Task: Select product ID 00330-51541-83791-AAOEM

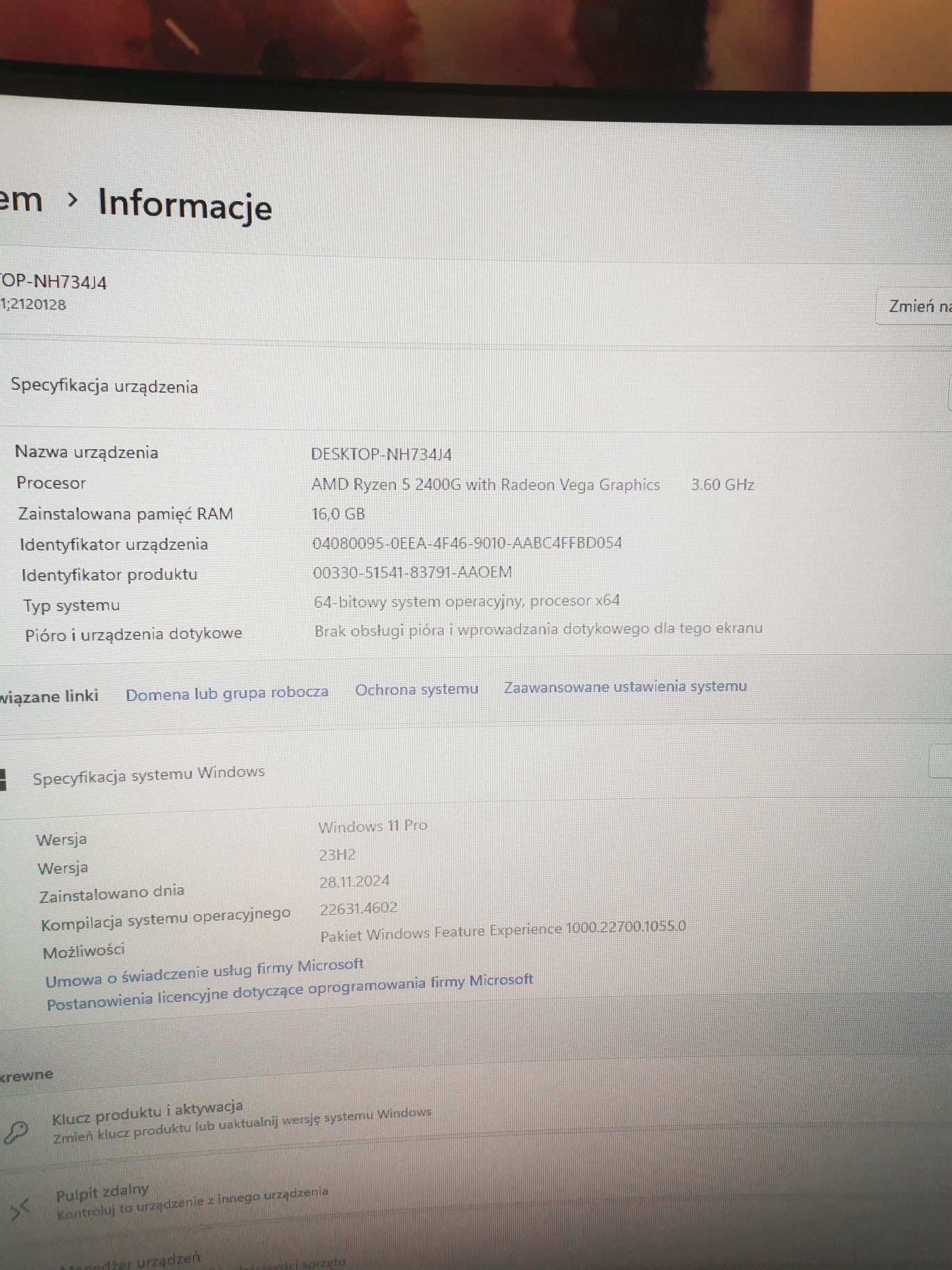Action: tap(413, 572)
